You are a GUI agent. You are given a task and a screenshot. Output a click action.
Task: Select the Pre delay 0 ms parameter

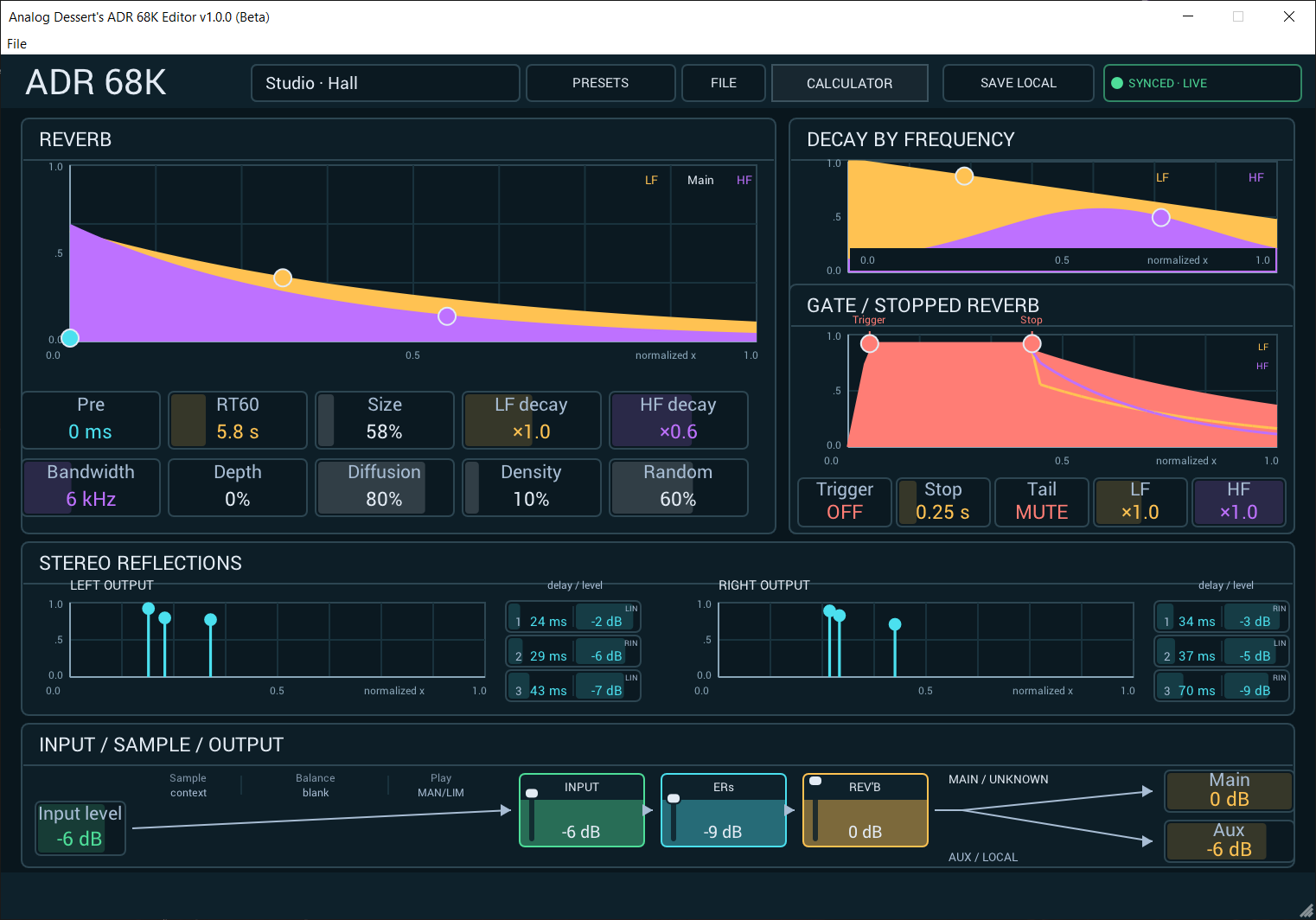pyautogui.click(x=91, y=419)
